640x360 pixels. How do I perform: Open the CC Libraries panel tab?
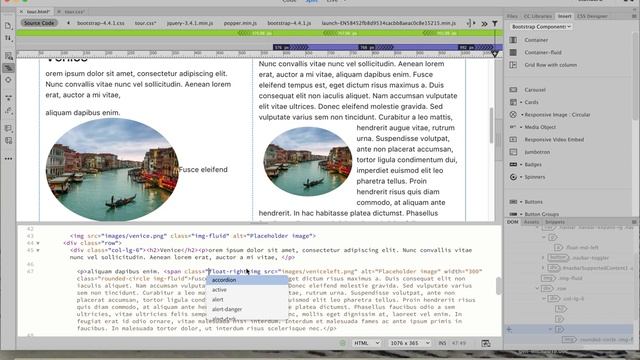pos(538,16)
